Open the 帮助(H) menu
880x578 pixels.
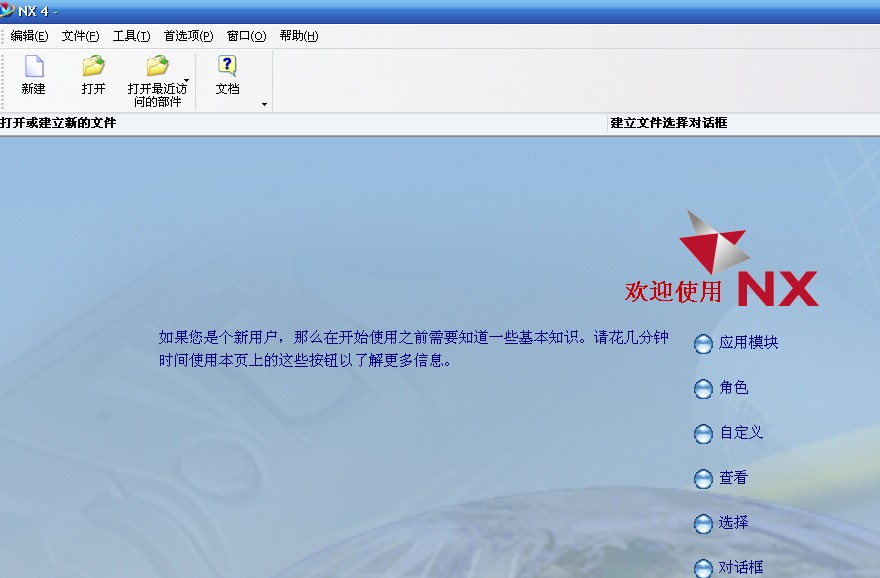click(x=299, y=36)
